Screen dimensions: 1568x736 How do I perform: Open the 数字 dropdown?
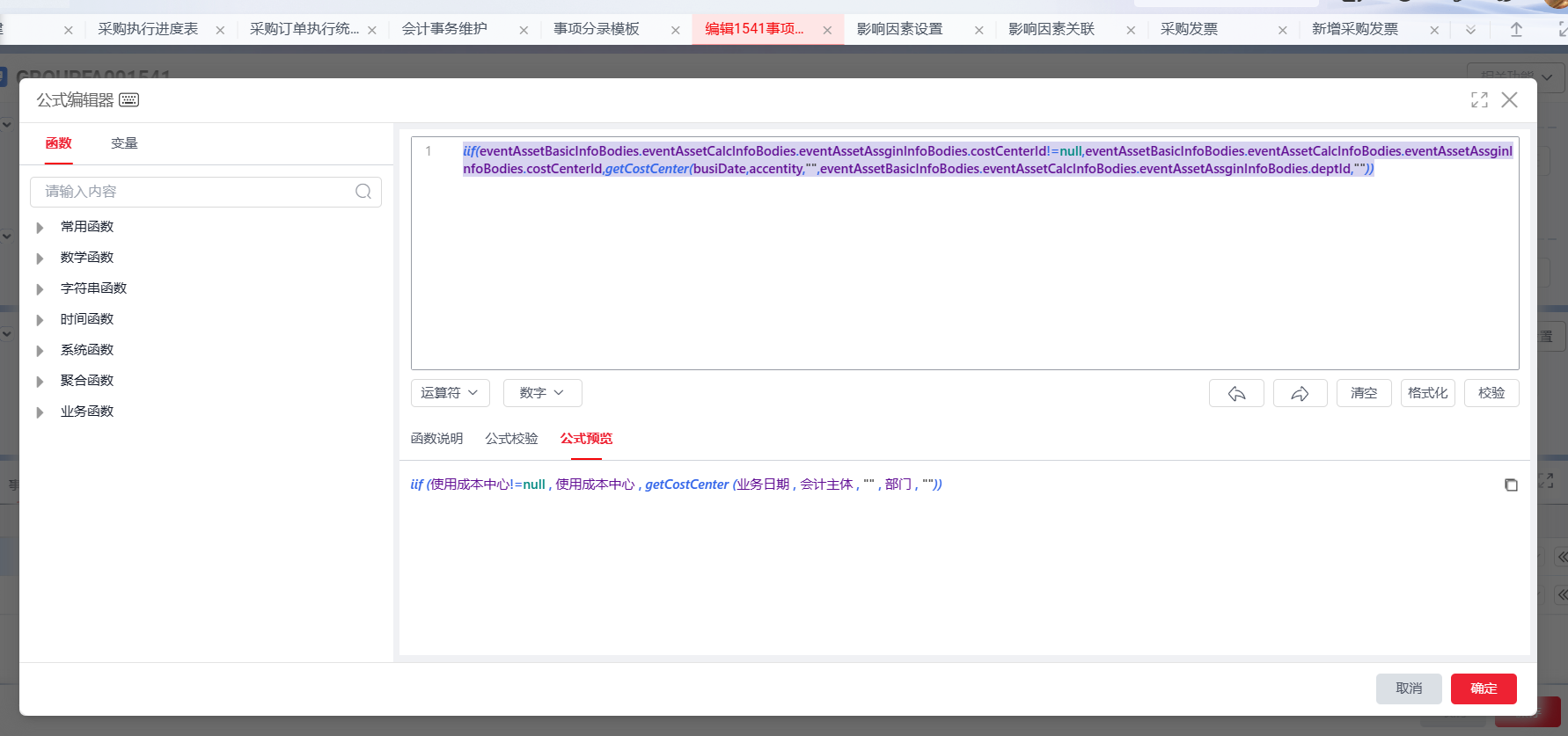(x=542, y=393)
